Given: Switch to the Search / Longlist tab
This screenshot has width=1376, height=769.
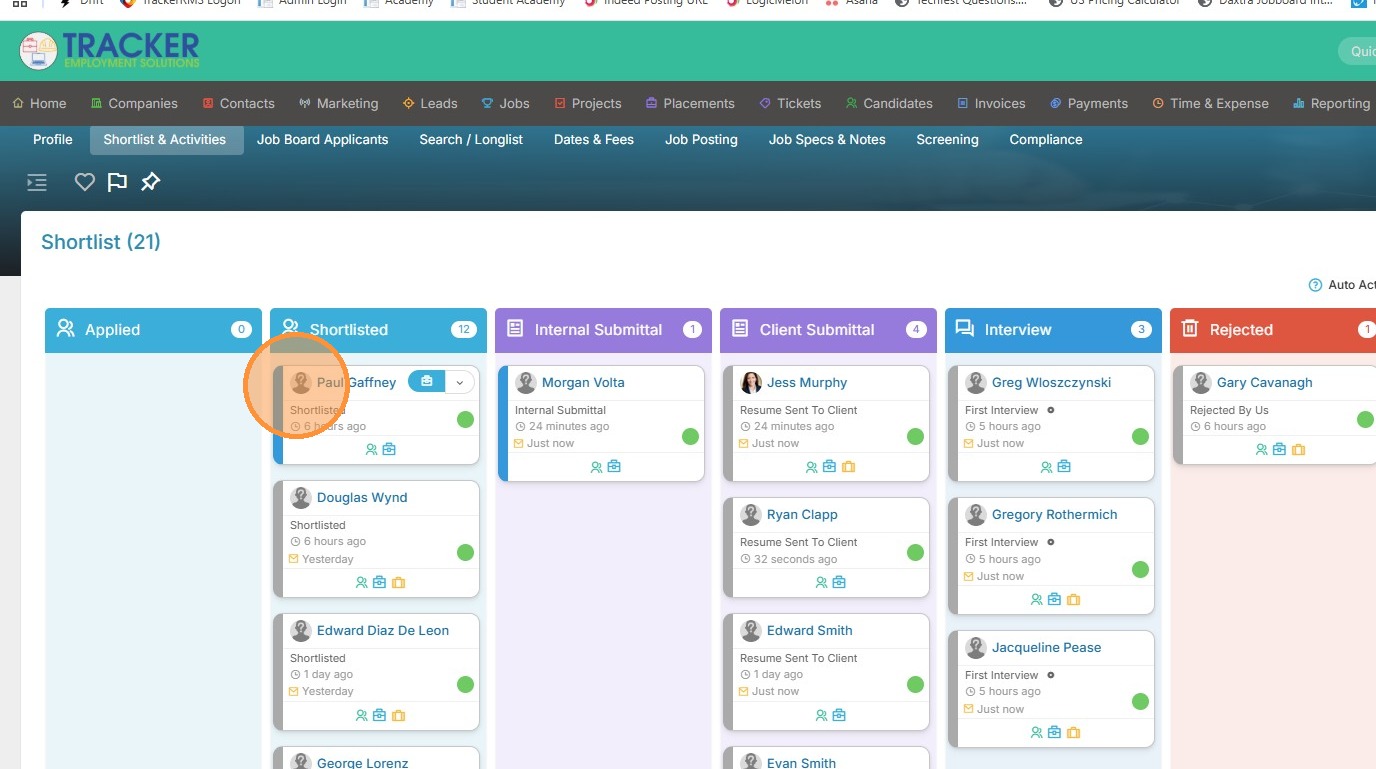Looking at the screenshot, I should click(471, 140).
